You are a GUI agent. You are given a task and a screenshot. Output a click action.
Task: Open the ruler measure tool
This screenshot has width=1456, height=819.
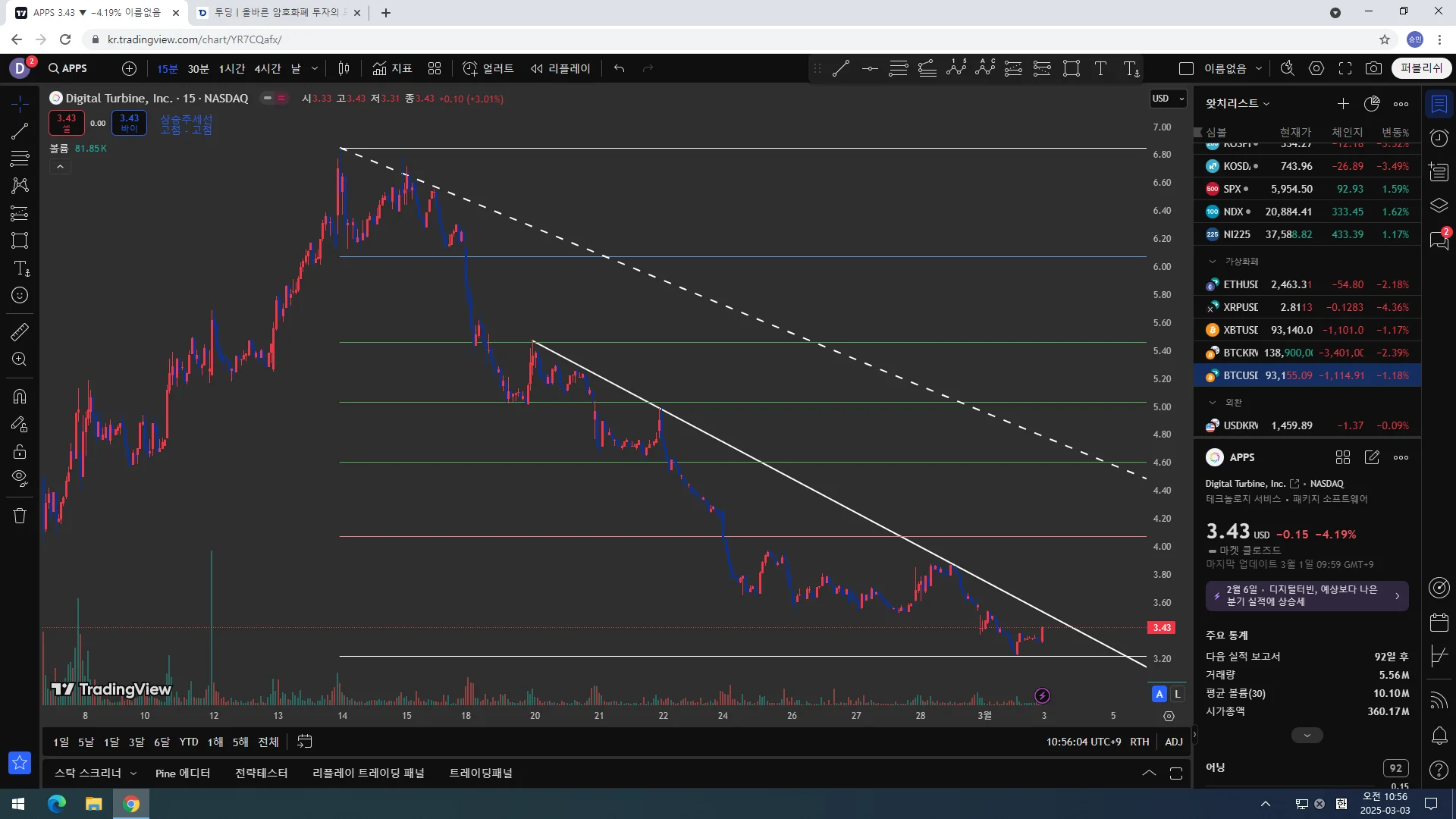tap(20, 331)
